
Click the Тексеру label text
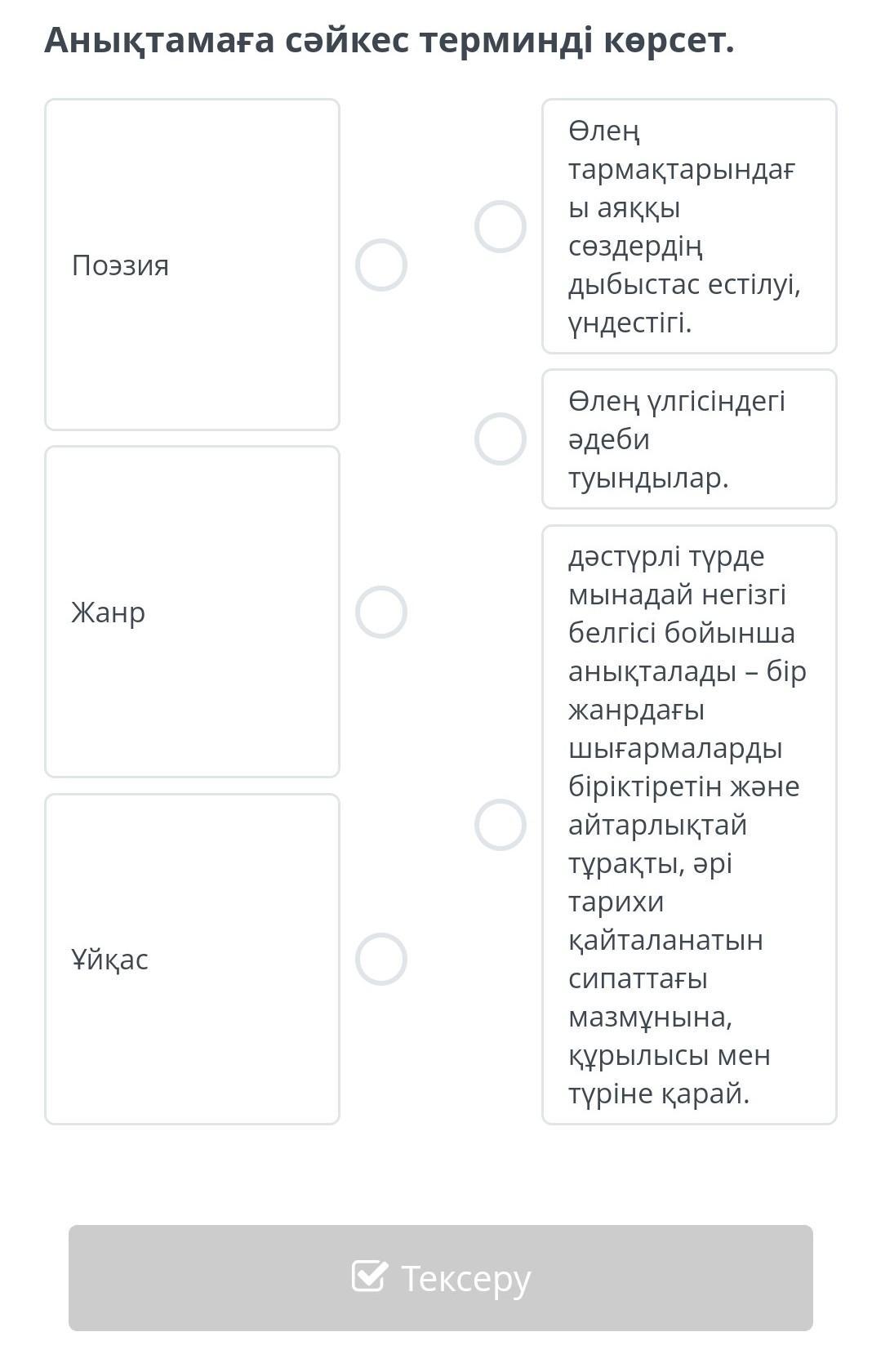466,1278
